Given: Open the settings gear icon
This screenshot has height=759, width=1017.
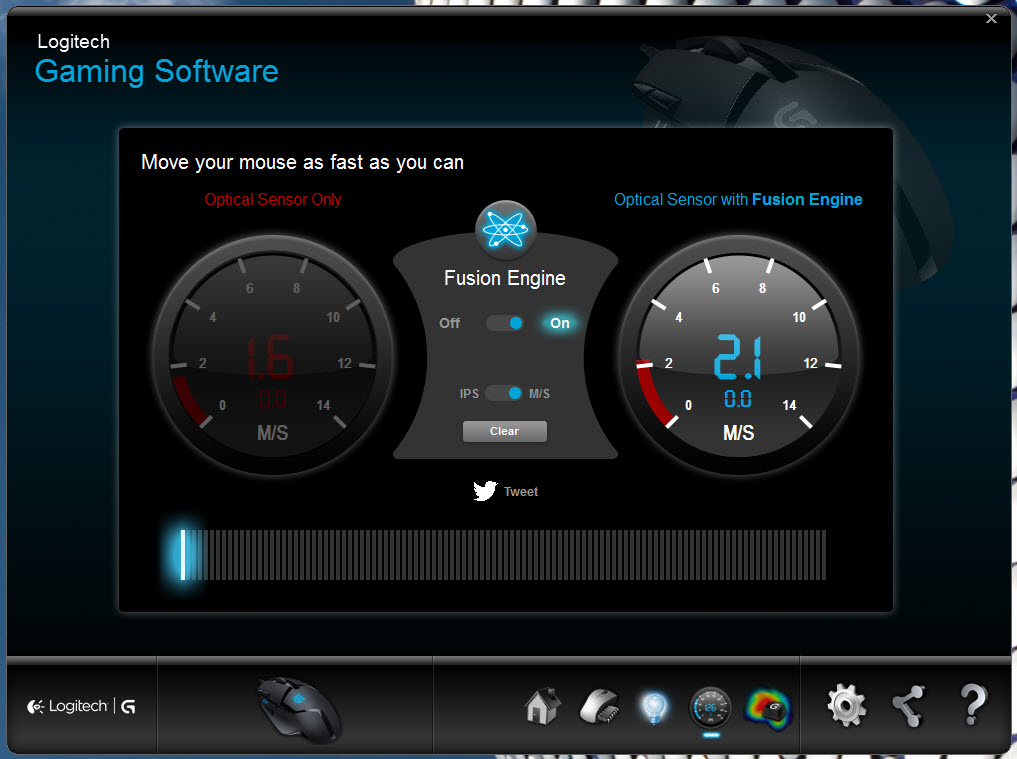Looking at the screenshot, I should (x=846, y=705).
